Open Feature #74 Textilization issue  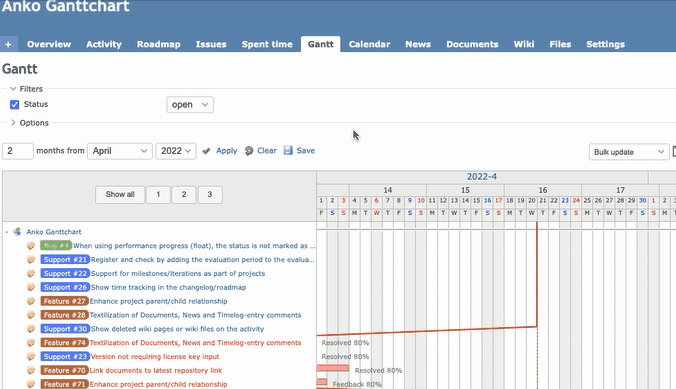[x=195, y=343]
